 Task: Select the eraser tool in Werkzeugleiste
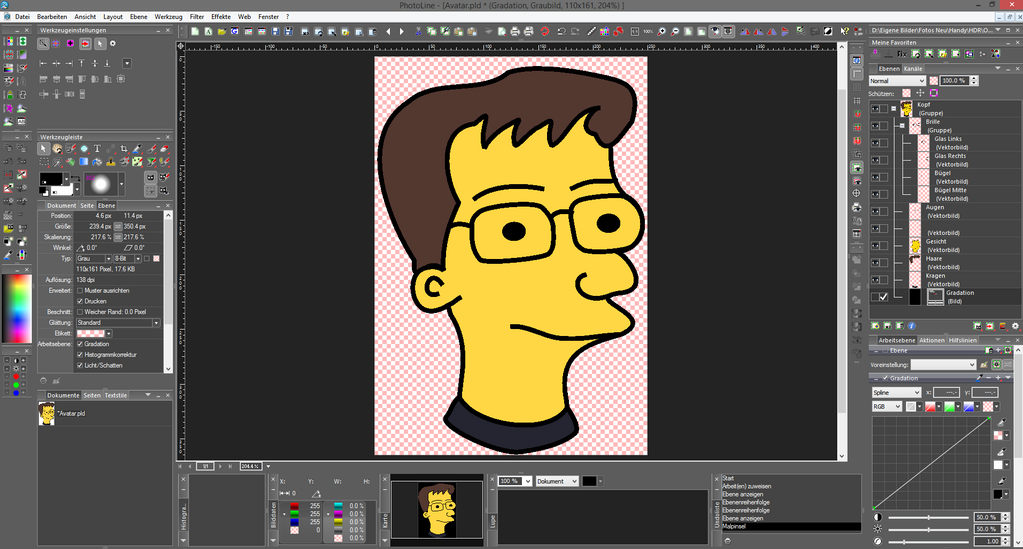pos(164,149)
